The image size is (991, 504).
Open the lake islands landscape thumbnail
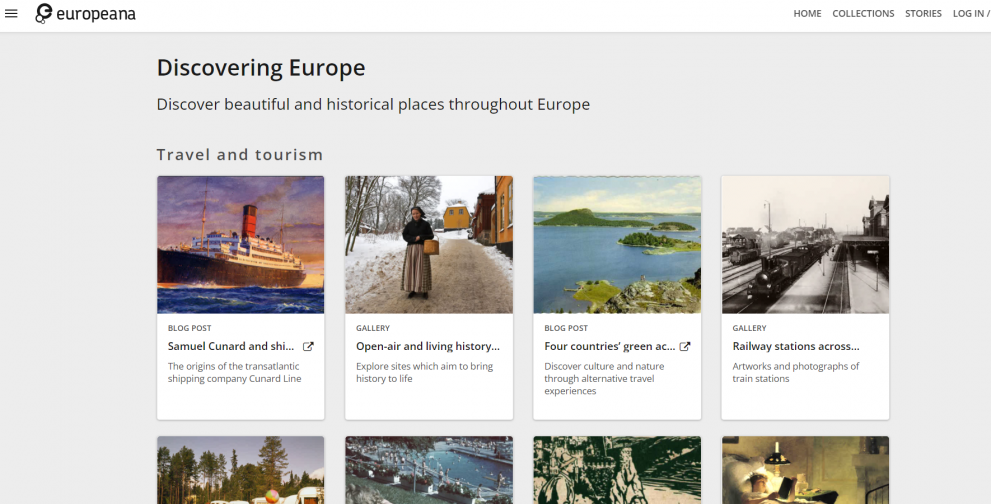[617, 245]
